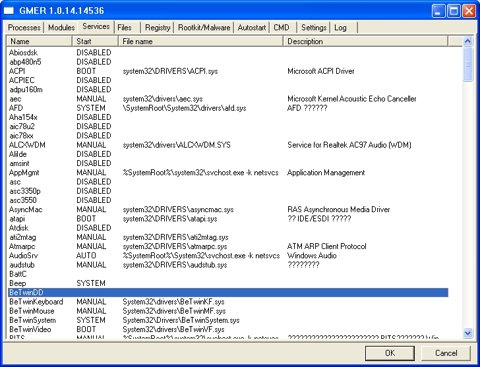Select the Atmarpc service row

pyautogui.click(x=228, y=246)
